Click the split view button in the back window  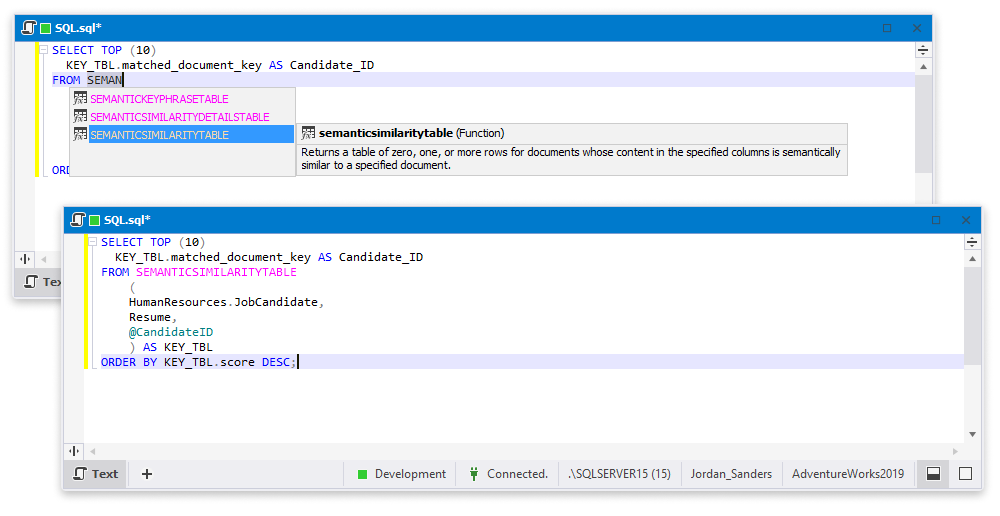coord(923,50)
